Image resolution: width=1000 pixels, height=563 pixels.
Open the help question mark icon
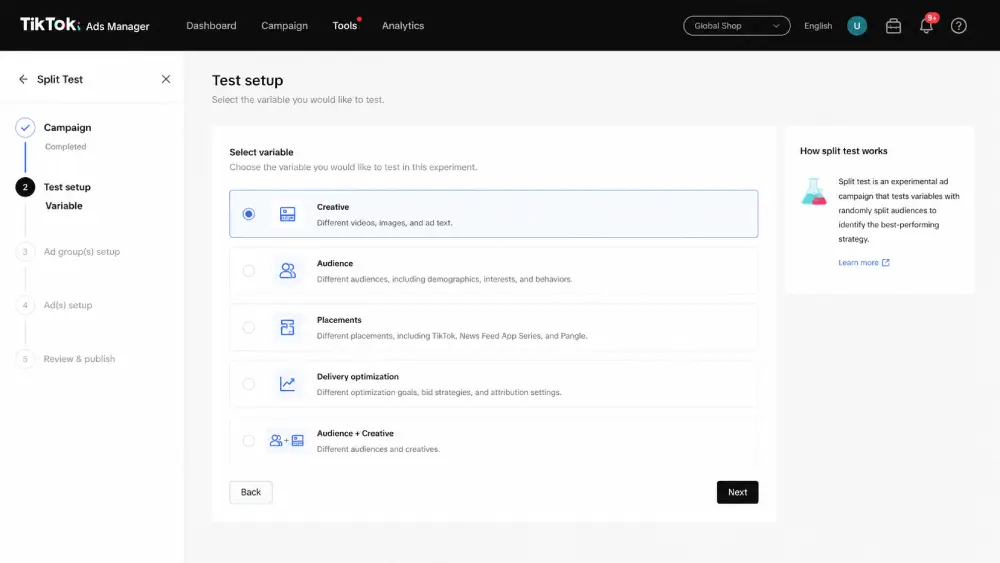point(958,26)
